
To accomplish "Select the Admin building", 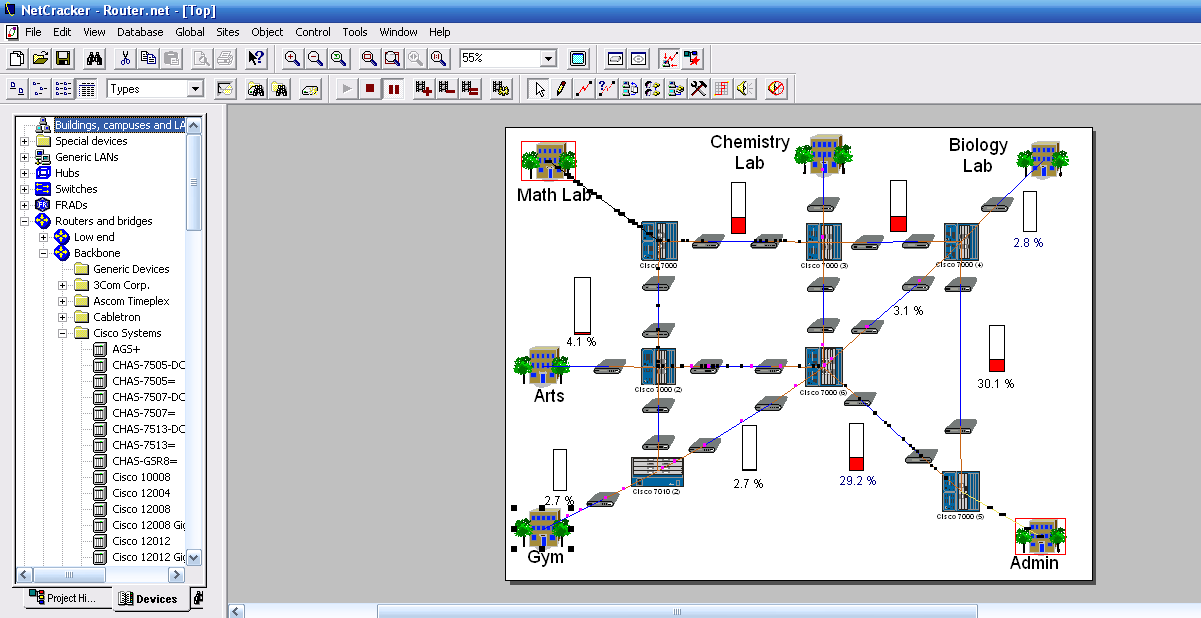I will [x=1040, y=537].
